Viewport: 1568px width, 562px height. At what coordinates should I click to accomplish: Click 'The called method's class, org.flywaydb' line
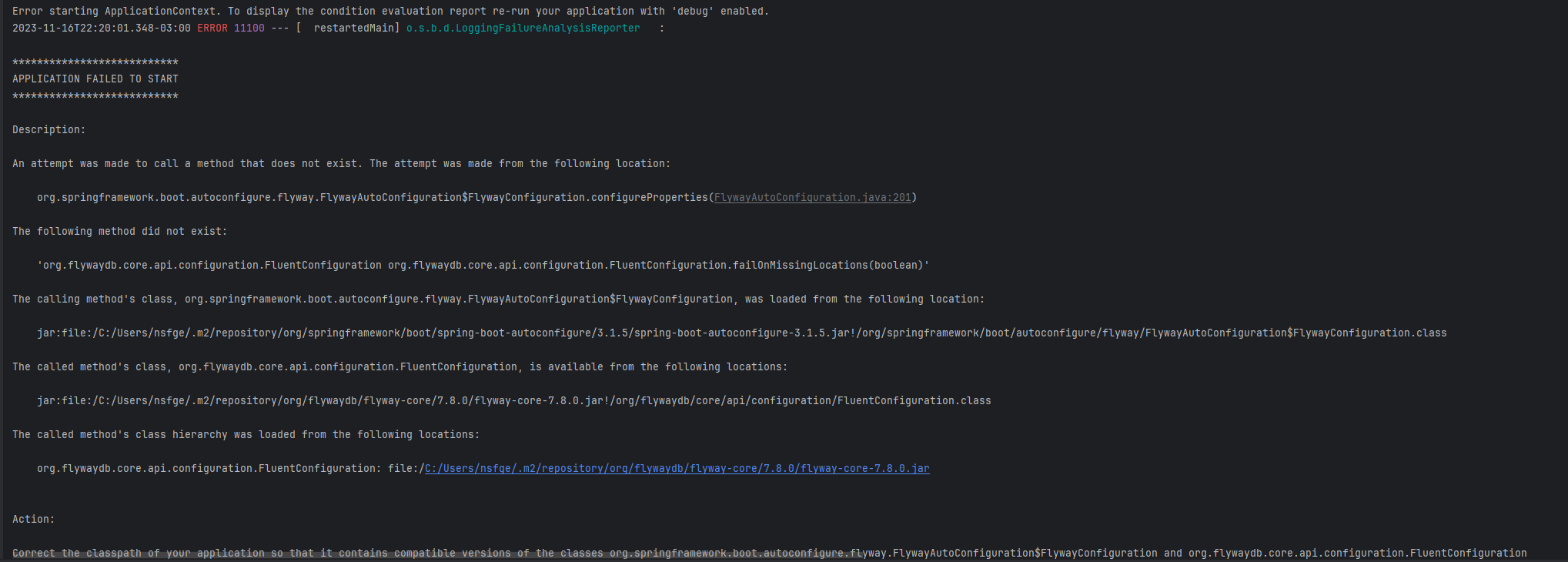[x=400, y=367]
